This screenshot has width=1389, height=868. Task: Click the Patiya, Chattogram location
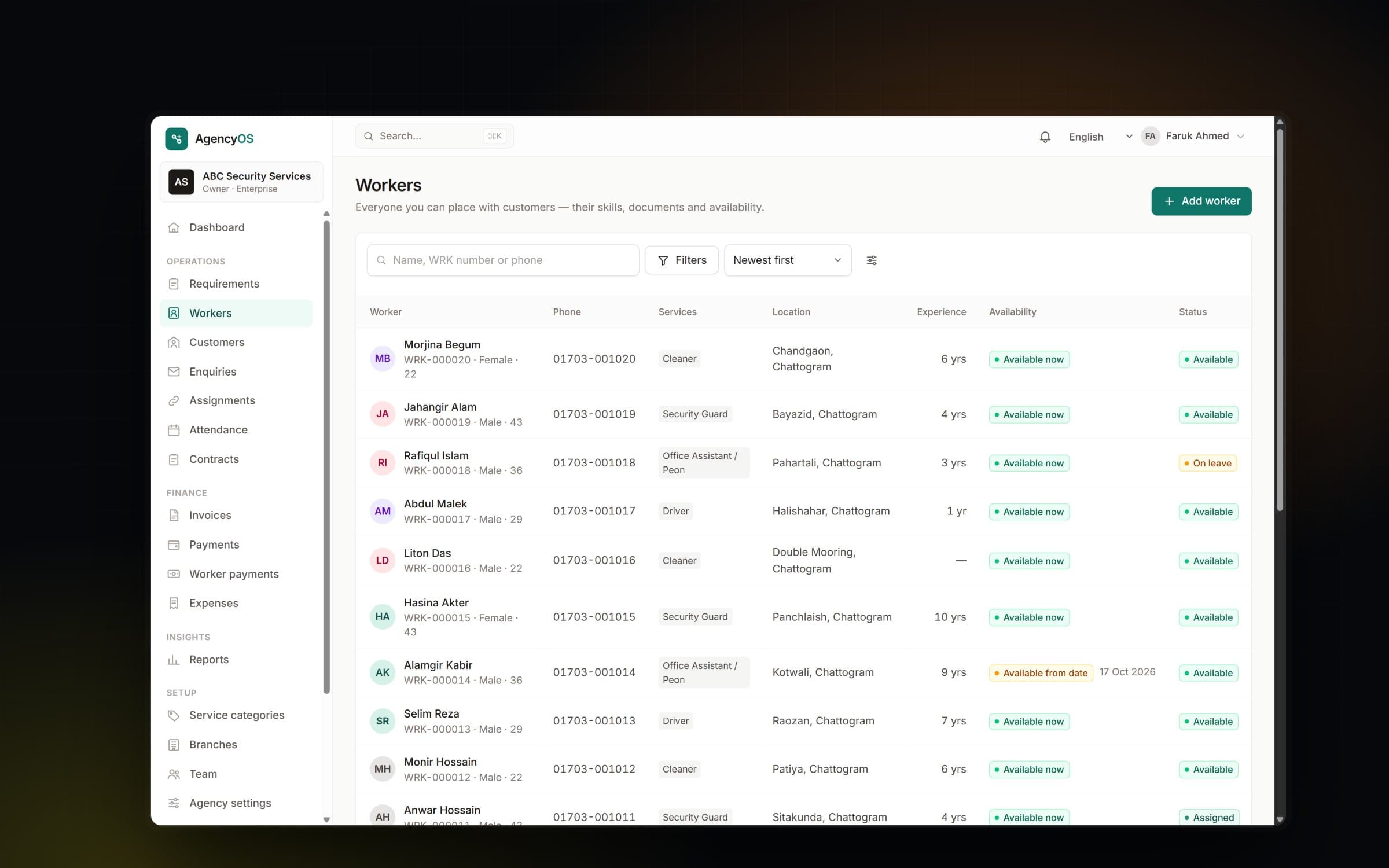tap(820, 769)
